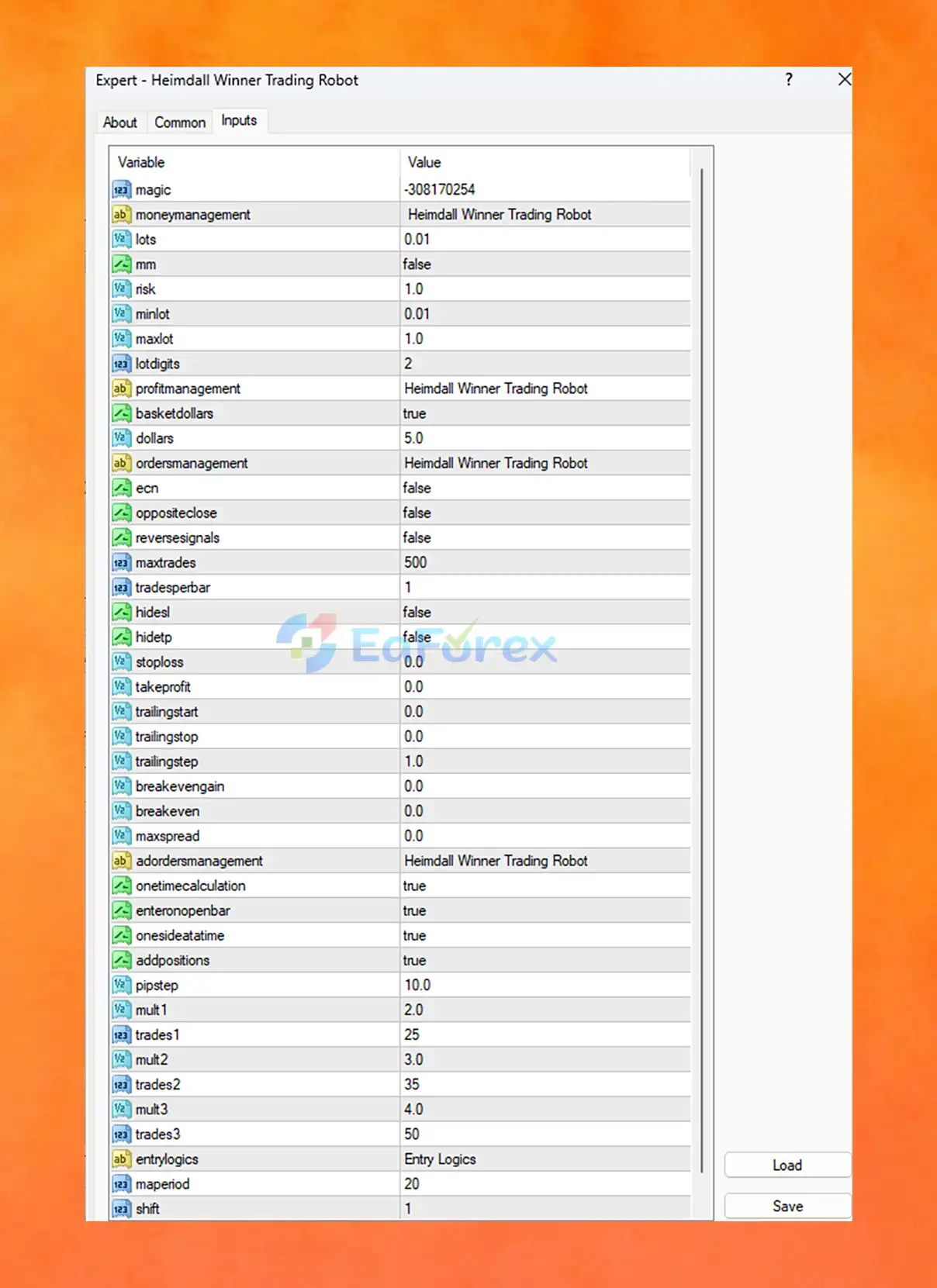The width and height of the screenshot is (937, 1288).
Task: Click the ordersmanagement variable name
Action: pos(192,463)
